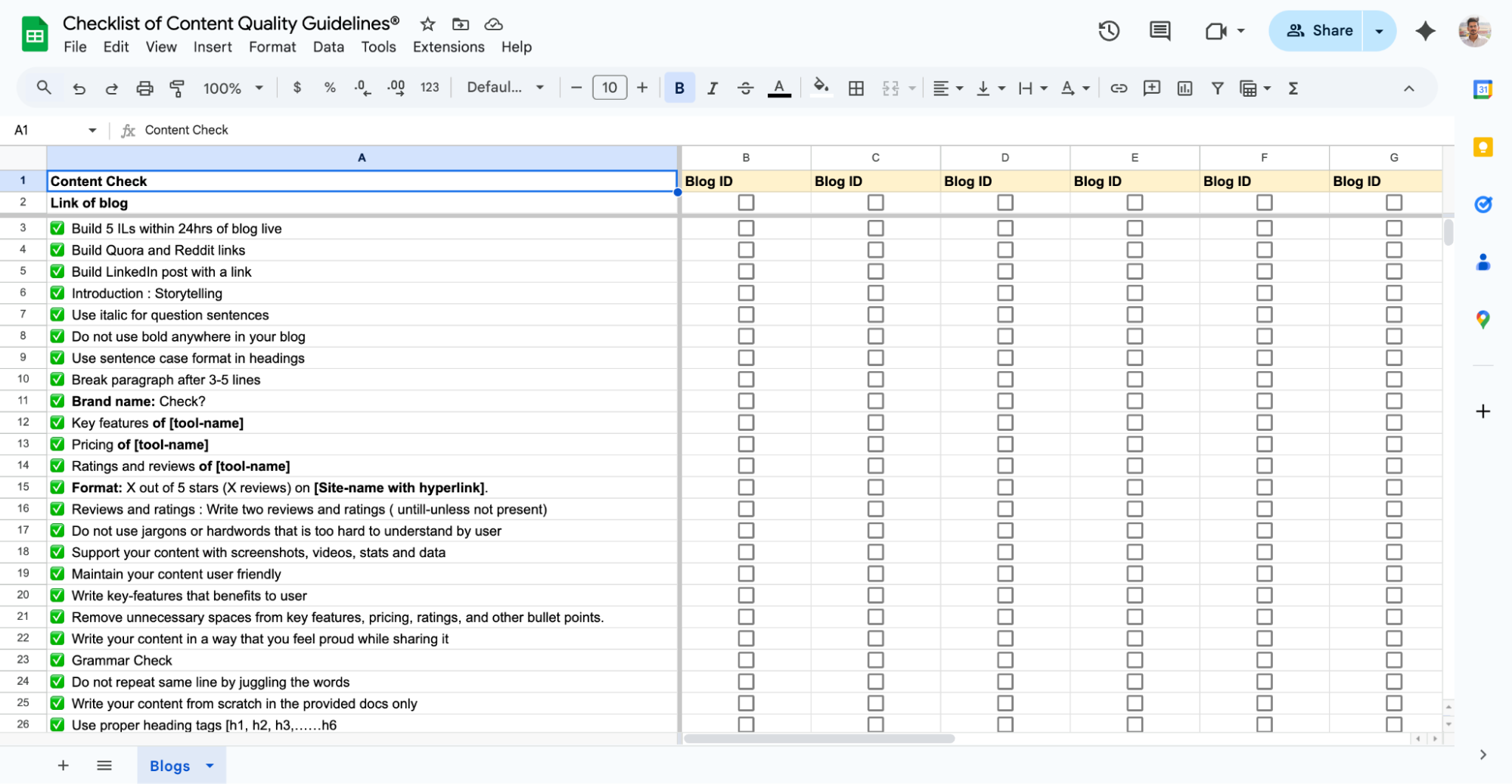Open the Borders tool
Image resolution: width=1512 pixels, height=784 pixels.
click(856, 88)
